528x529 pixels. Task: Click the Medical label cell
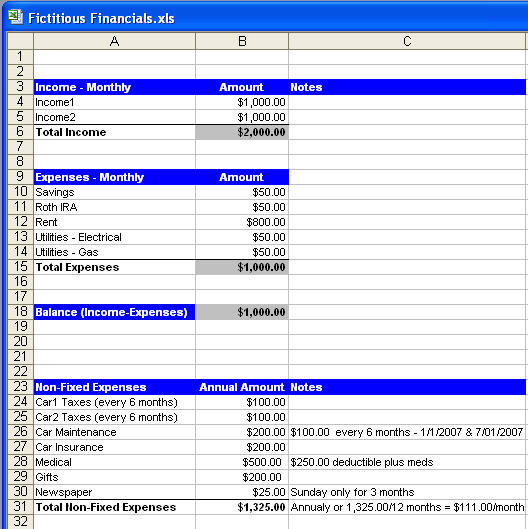point(114,462)
